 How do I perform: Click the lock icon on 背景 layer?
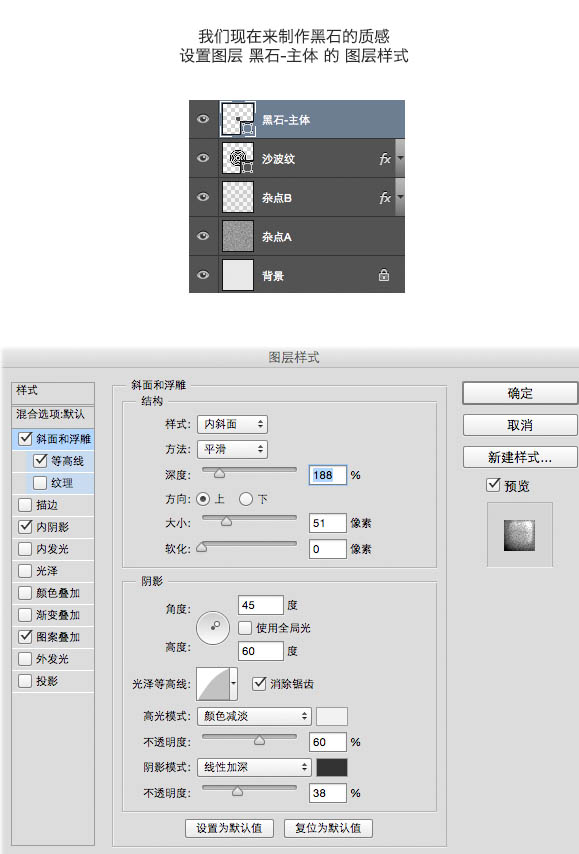384,275
